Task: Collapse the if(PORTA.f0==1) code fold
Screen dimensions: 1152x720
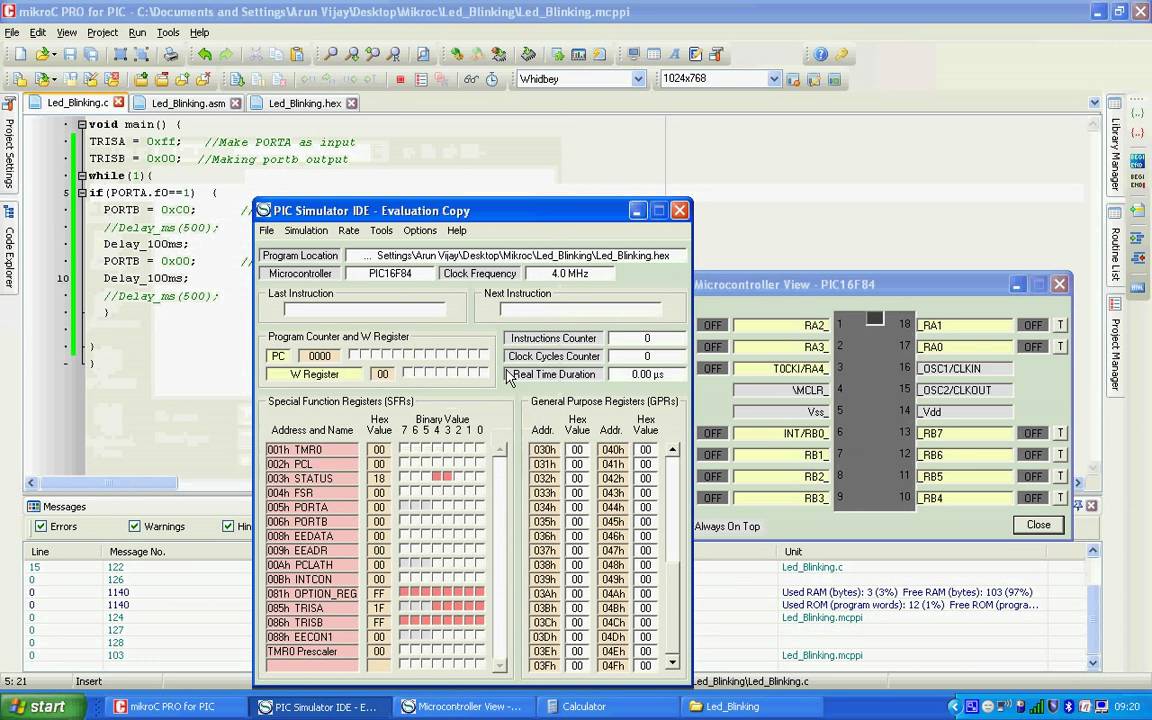Action: 82,192
